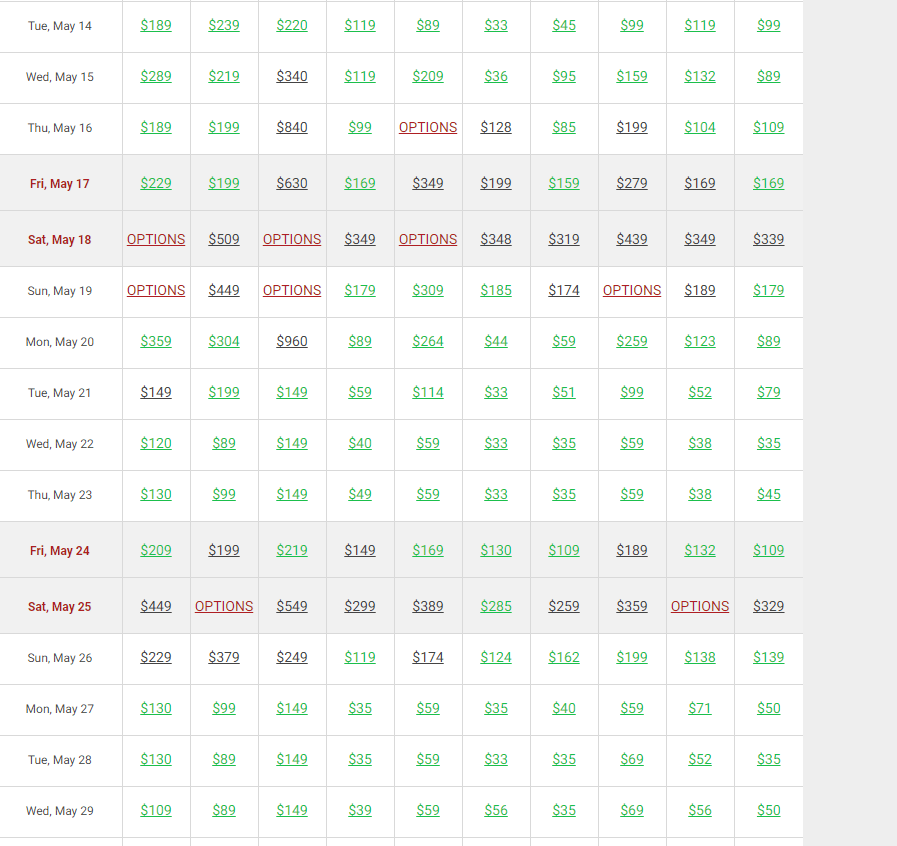The image size is (897, 846).
Task: Choose the $50 rate on Wed, May 29
Action: point(768,809)
